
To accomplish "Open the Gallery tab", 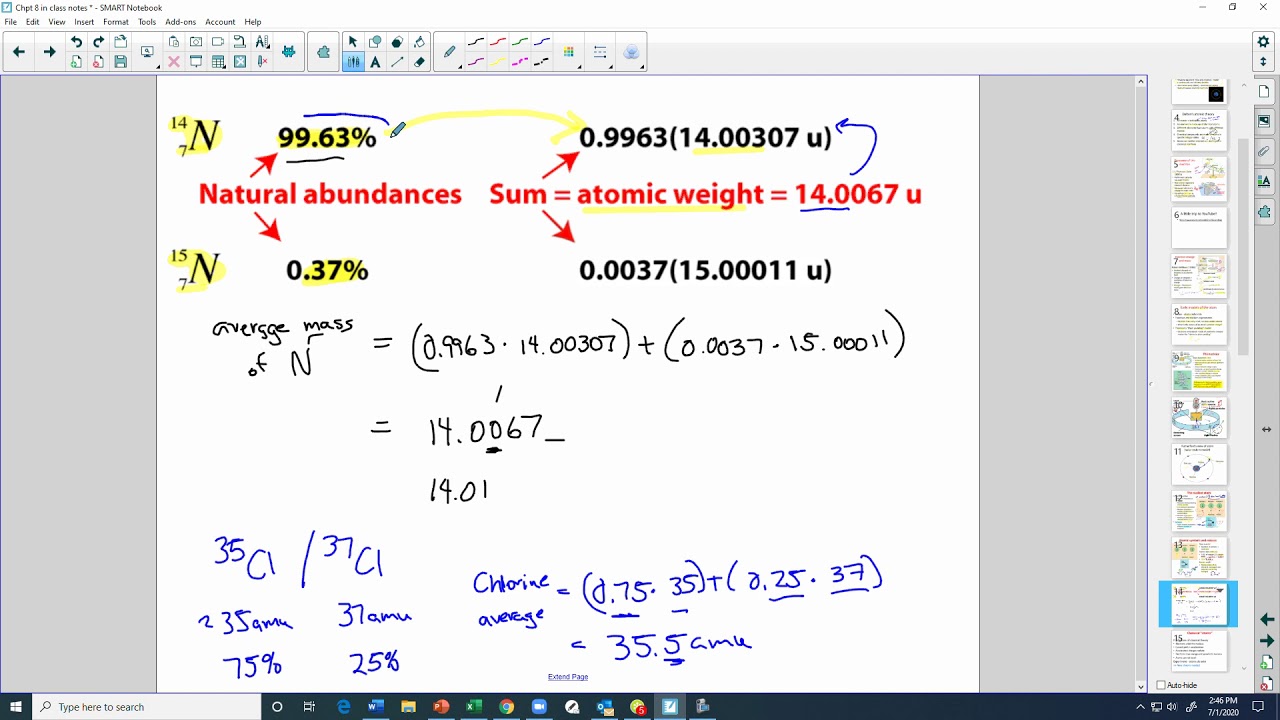I will tap(1265, 121).
